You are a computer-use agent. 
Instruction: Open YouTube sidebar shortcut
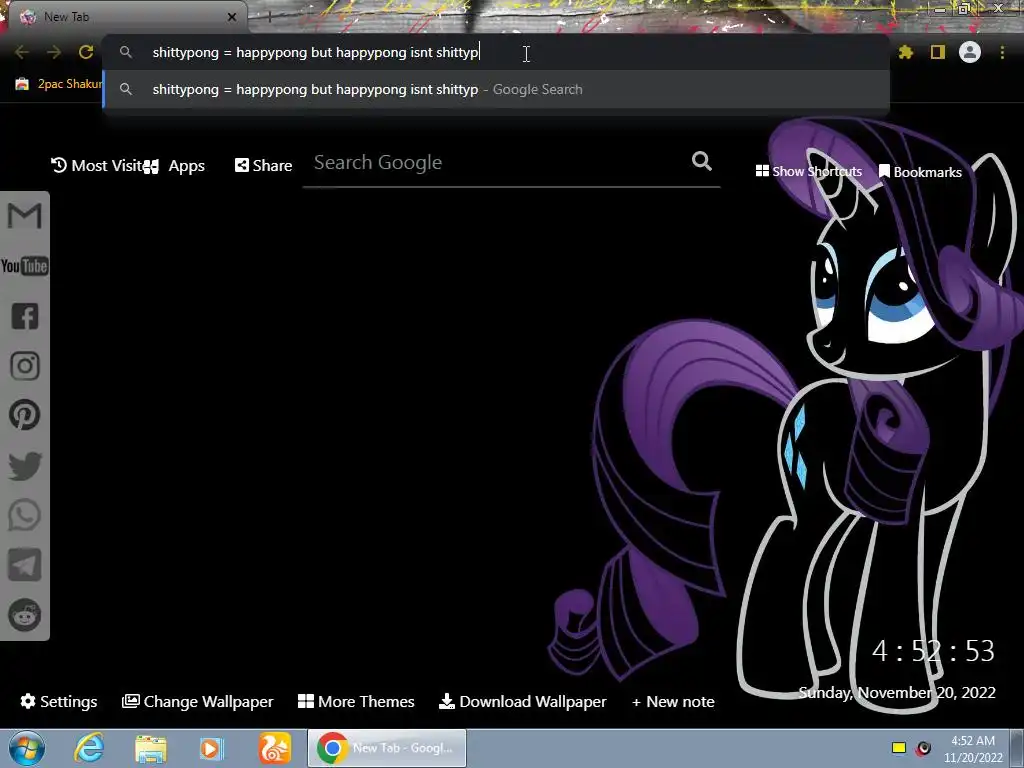click(25, 266)
